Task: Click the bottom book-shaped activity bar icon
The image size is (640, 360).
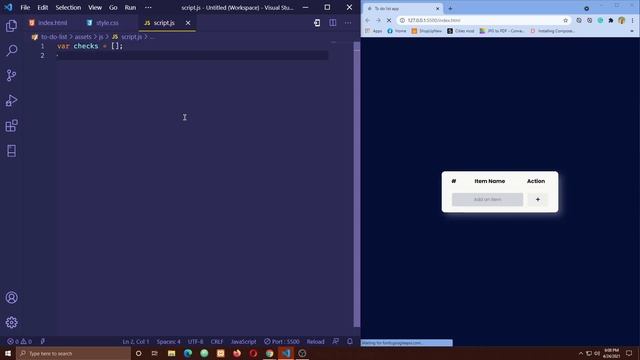Action: click(x=11, y=151)
